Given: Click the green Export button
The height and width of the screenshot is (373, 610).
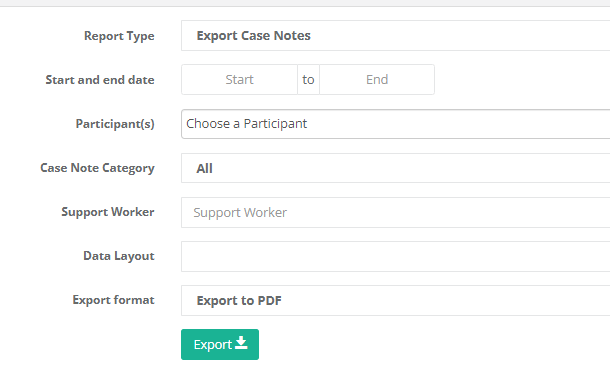Looking at the screenshot, I should (220, 345).
